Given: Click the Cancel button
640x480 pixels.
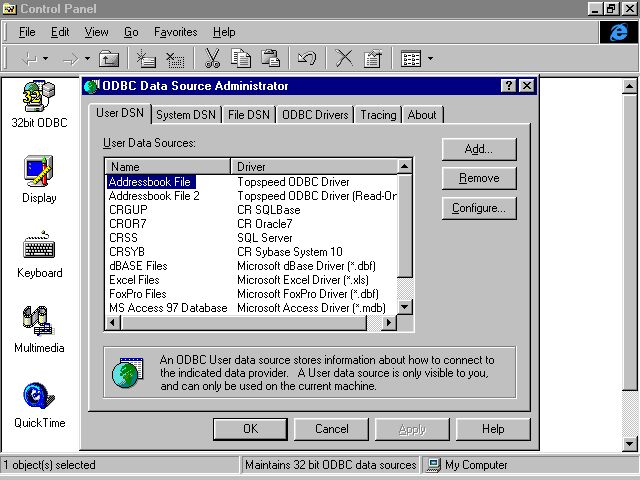Looking at the screenshot, I should [331, 429].
